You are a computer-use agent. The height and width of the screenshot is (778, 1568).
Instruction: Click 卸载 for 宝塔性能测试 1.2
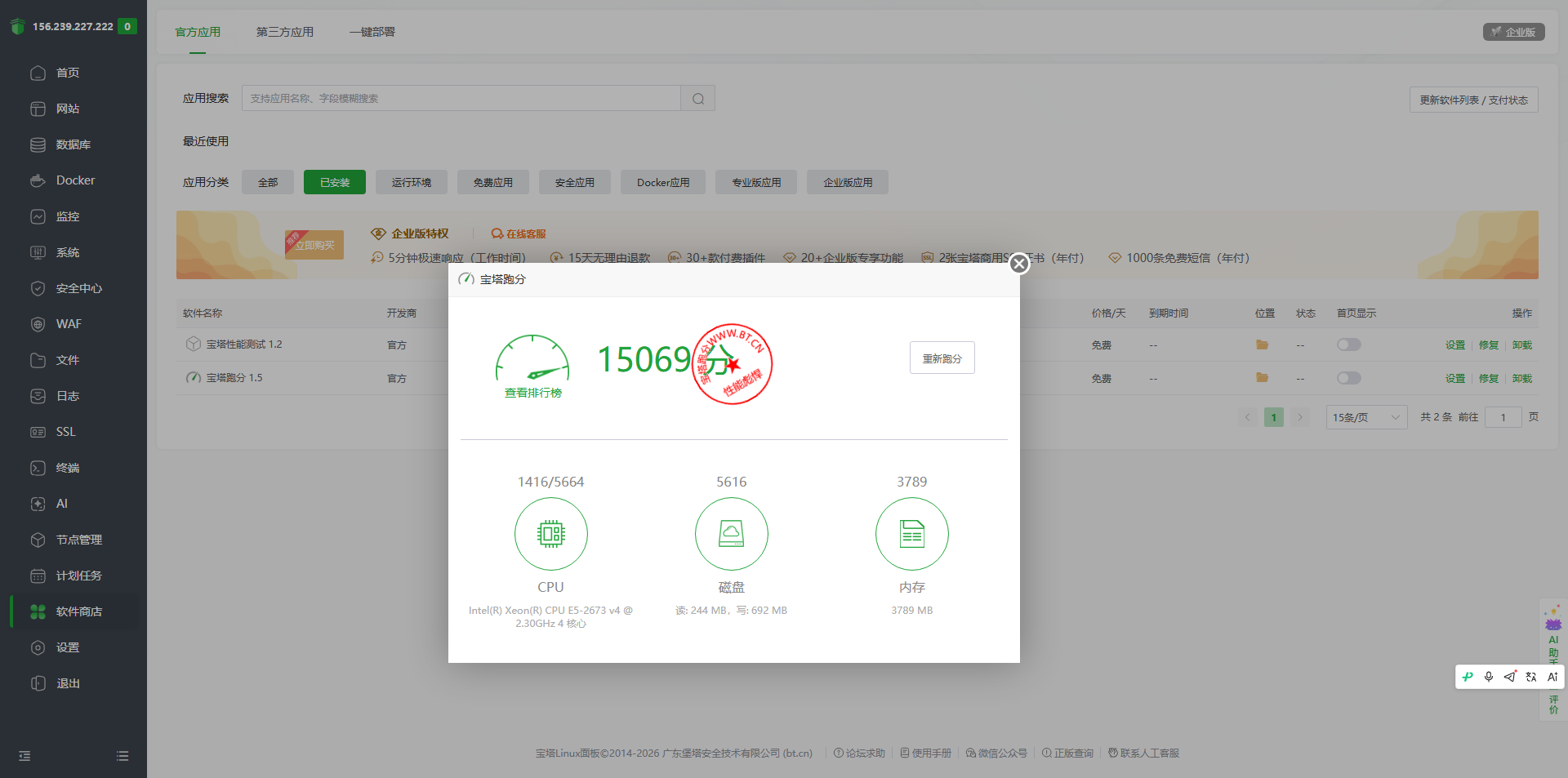point(1522,345)
